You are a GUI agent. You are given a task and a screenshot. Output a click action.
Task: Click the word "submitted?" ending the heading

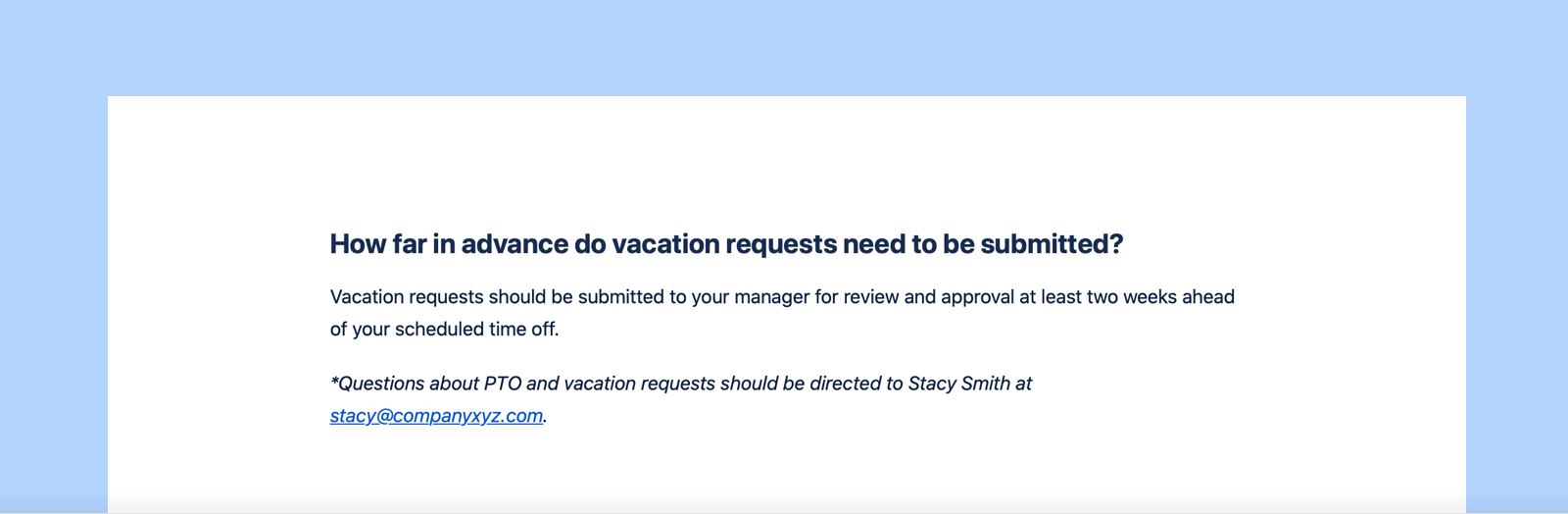1052,244
